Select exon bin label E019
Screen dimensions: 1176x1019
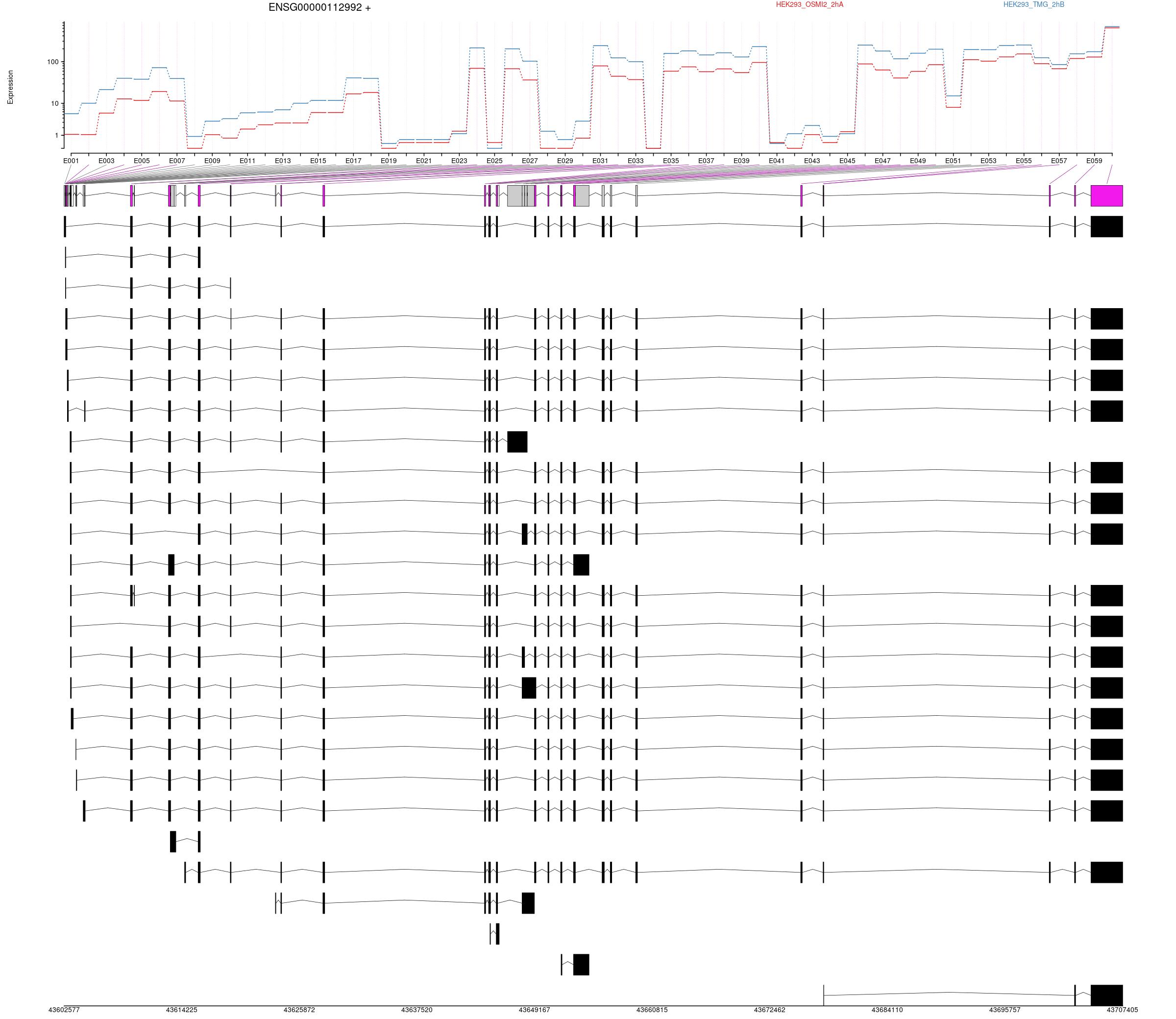pos(389,161)
